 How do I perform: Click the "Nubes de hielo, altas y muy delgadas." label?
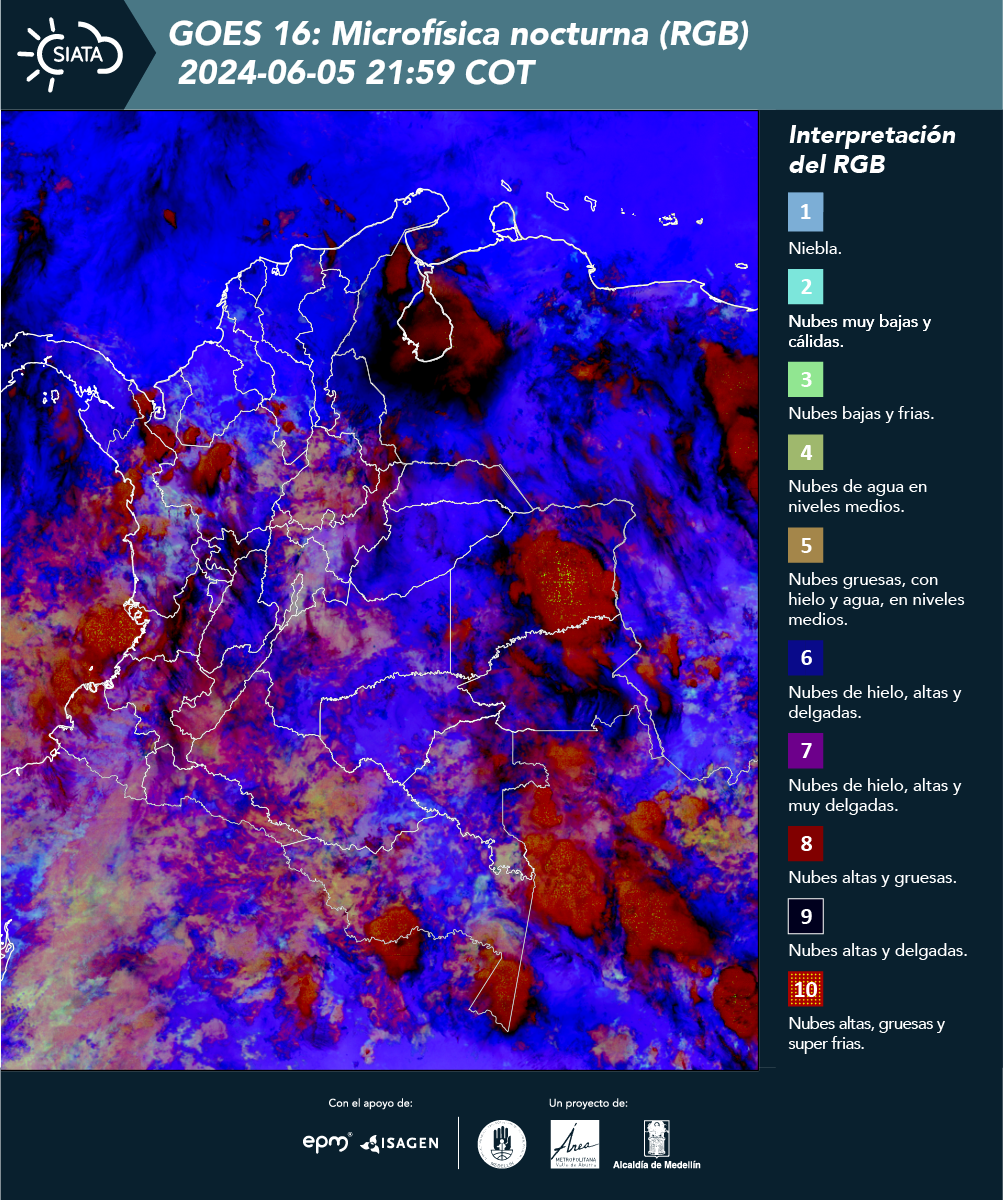click(875, 795)
